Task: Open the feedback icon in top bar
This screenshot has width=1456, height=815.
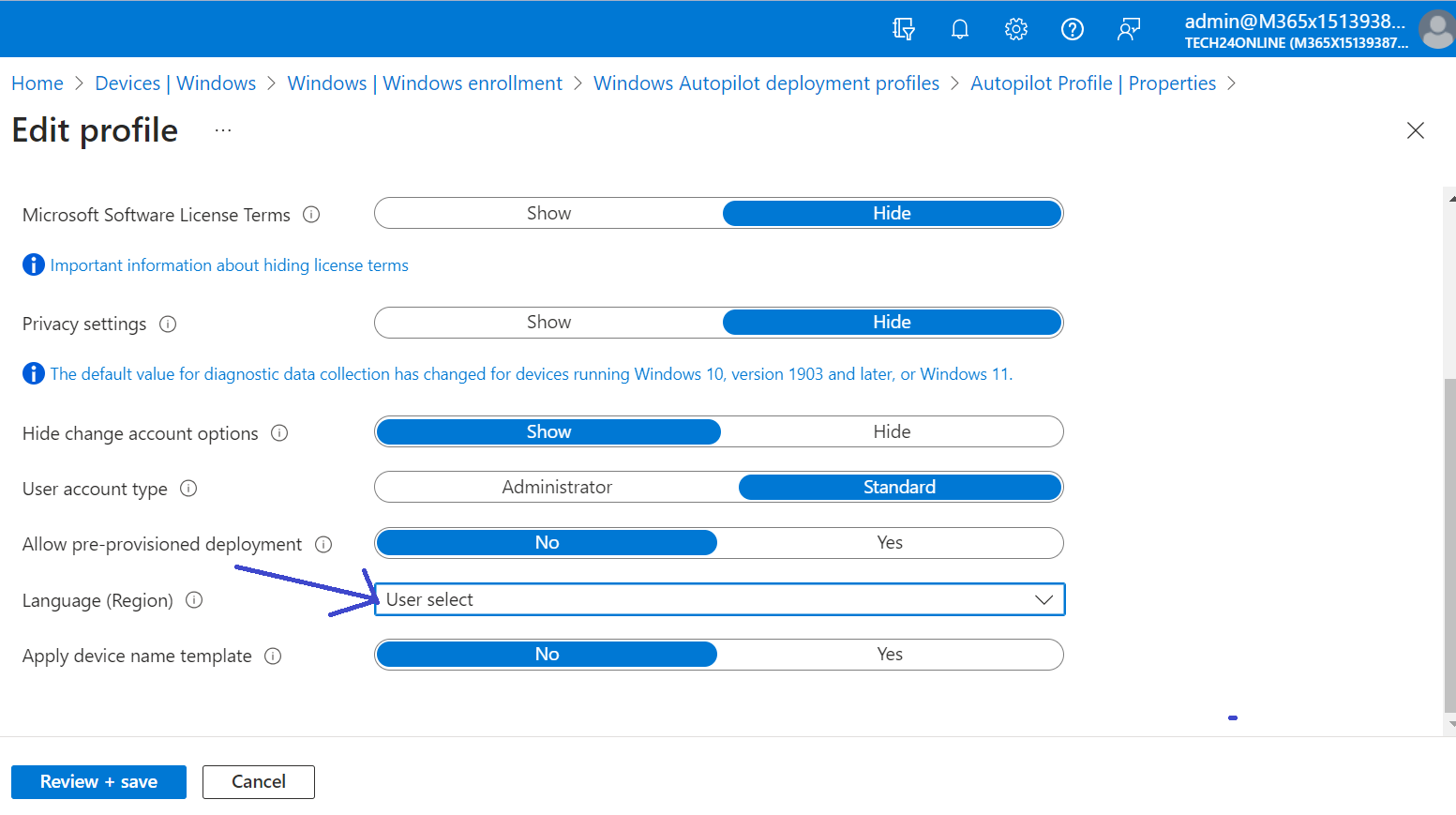Action: tap(1128, 29)
